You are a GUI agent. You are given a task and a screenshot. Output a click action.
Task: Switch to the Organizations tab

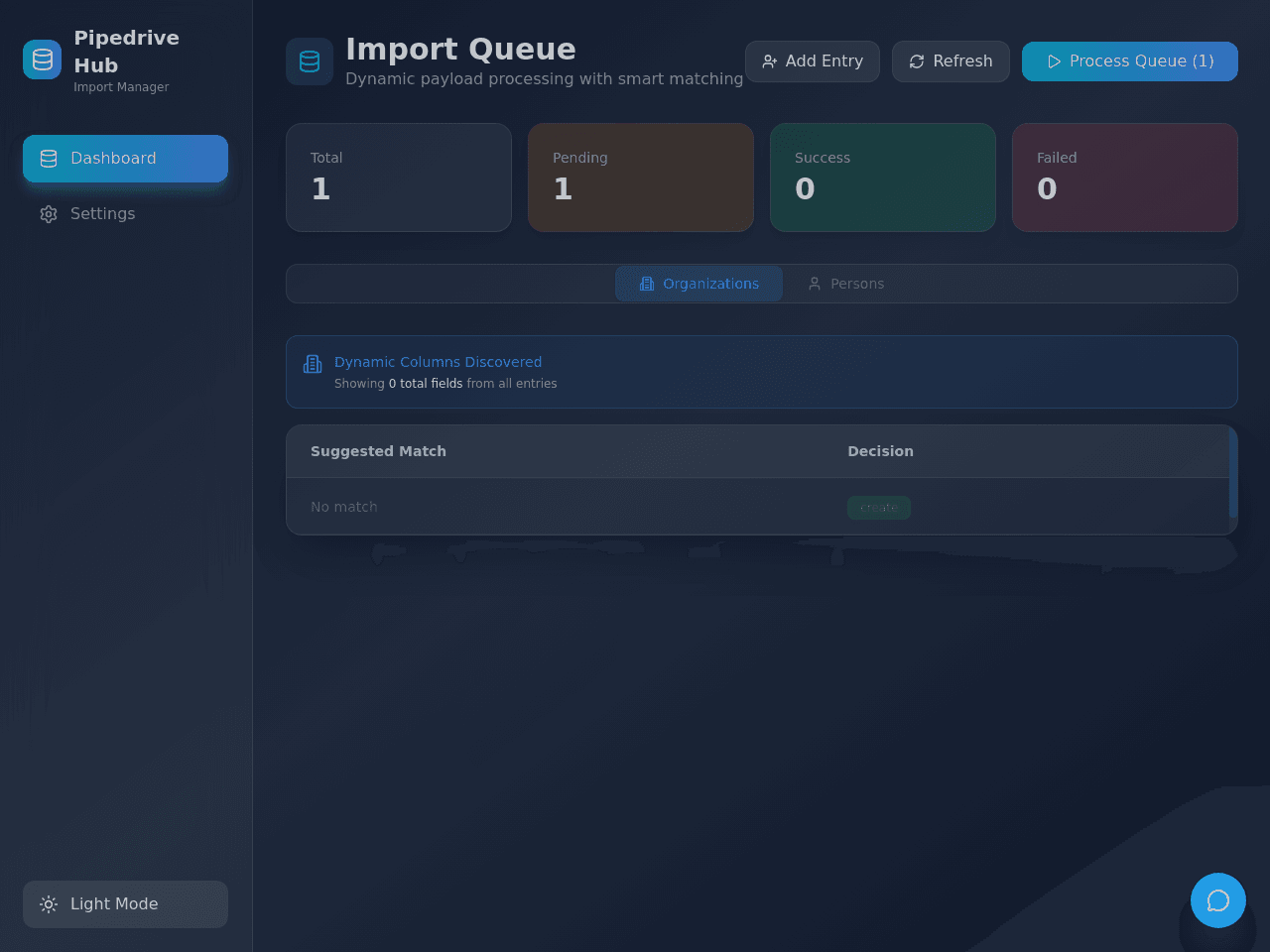(698, 284)
